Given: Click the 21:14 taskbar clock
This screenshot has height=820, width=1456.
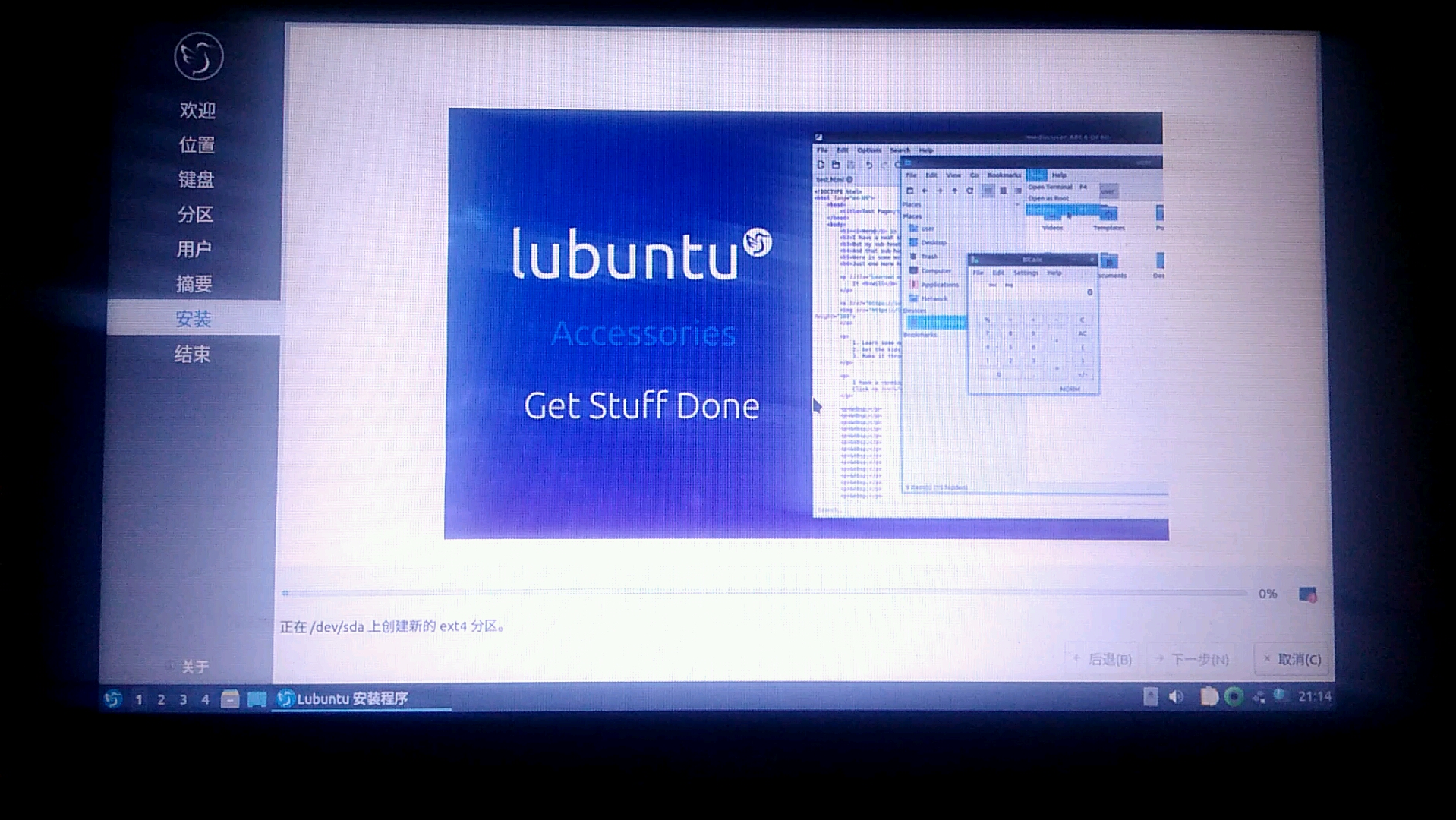Looking at the screenshot, I should [1314, 696].
